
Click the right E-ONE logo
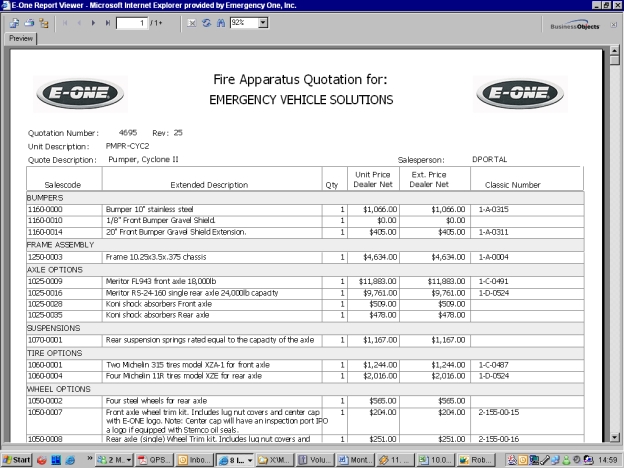(520, 94)
